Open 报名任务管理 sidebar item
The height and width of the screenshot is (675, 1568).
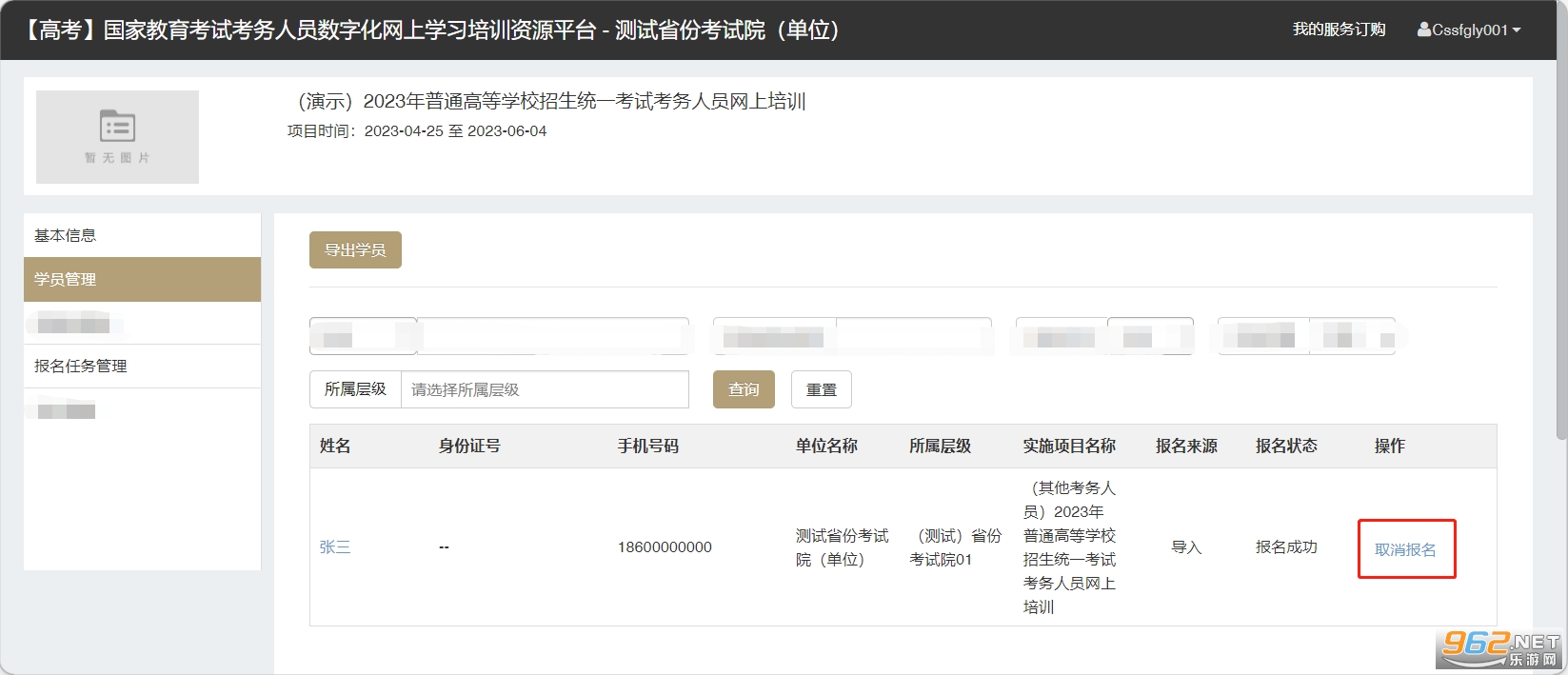pos(142,366)
